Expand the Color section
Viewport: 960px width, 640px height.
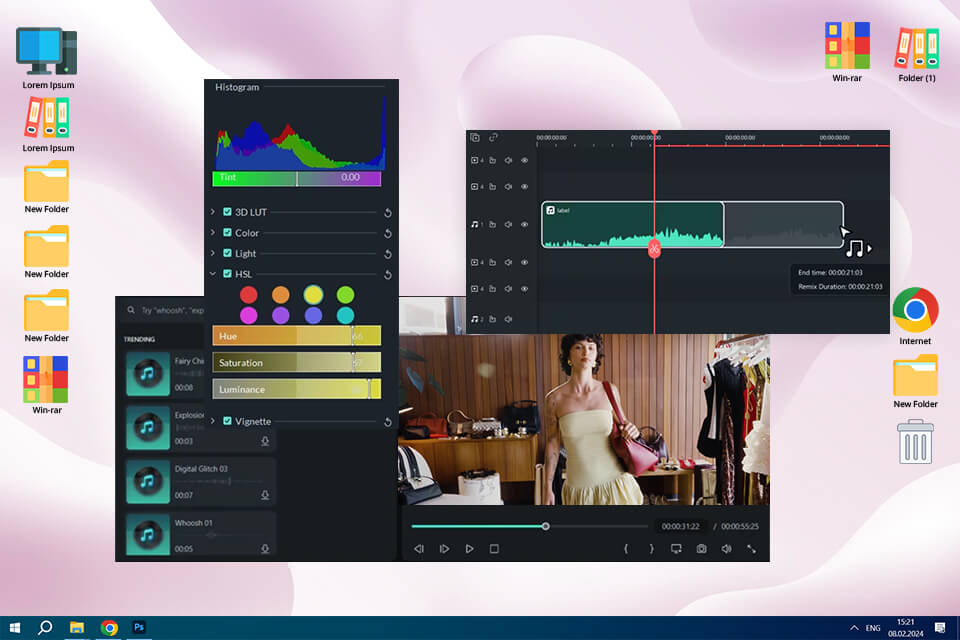click(212, 233)
